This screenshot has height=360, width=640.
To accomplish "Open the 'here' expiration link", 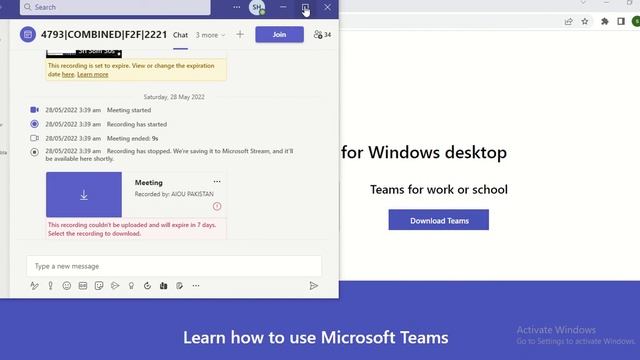I will pos(68,74).
